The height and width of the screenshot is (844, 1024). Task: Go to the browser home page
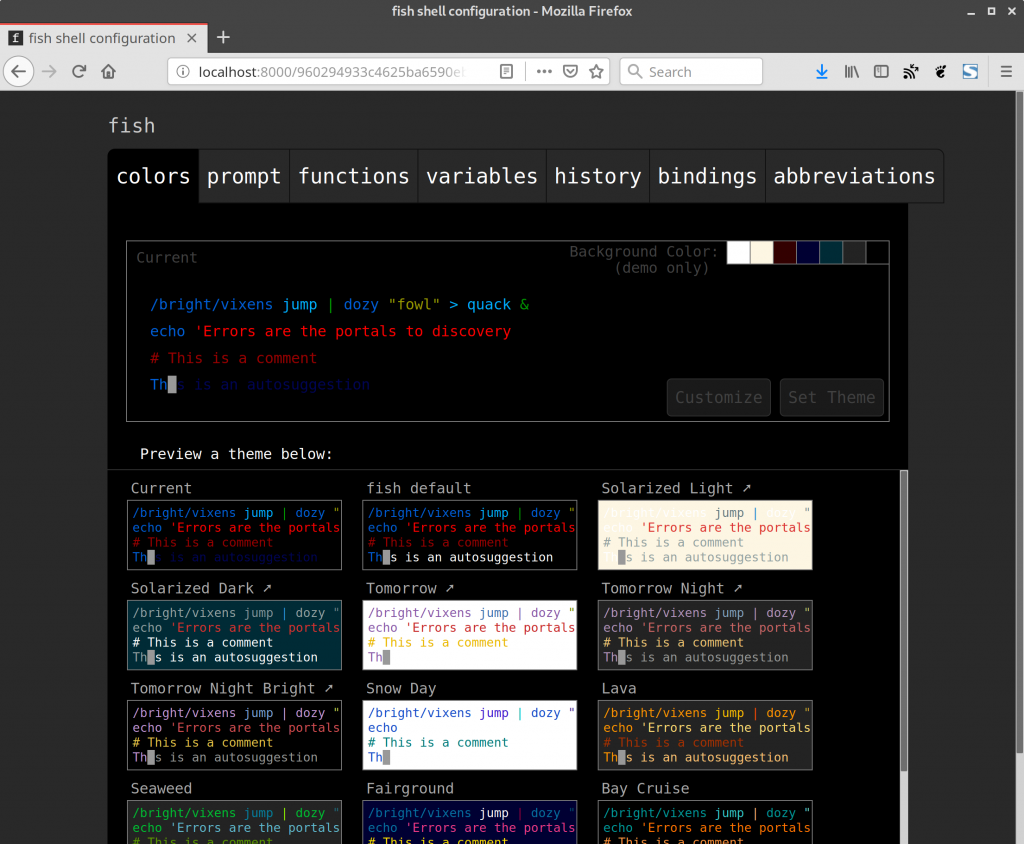coord(109,71)
